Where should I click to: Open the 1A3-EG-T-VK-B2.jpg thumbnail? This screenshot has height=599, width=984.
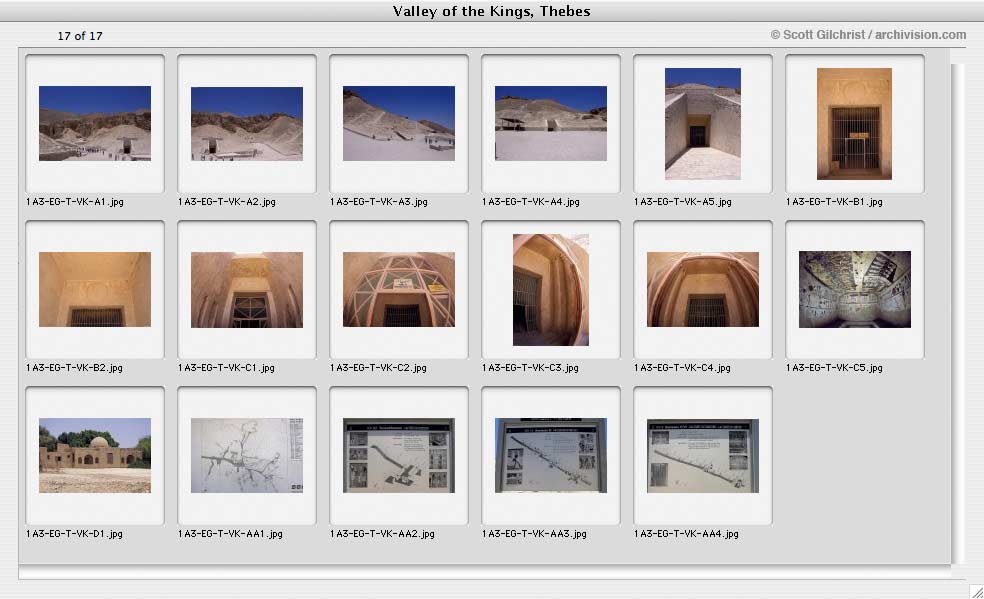tap(95, 289)
